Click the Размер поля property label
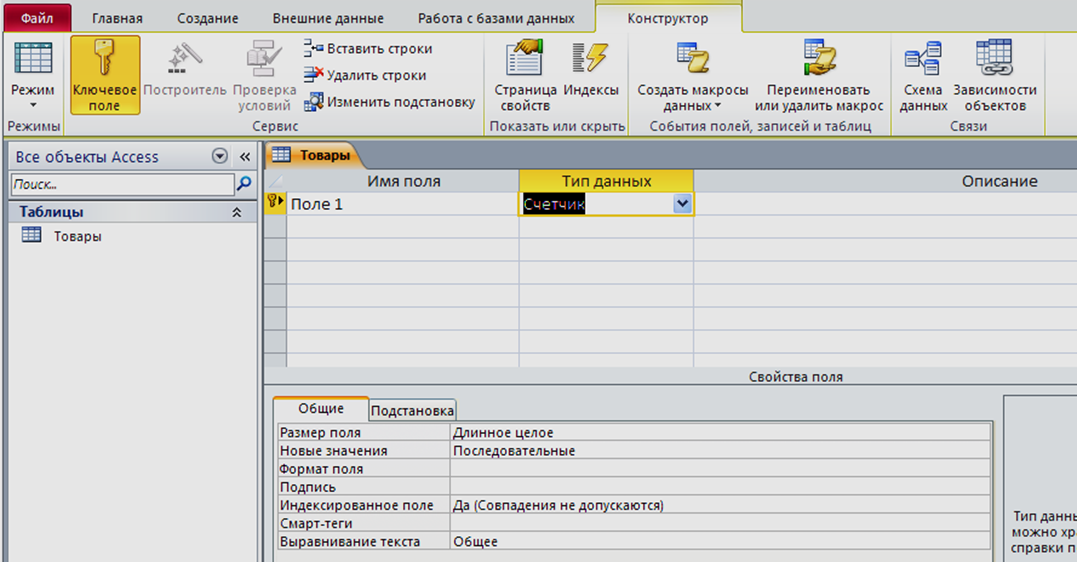This screenshot has width=1077, height=562. click(x=320, y=433)
